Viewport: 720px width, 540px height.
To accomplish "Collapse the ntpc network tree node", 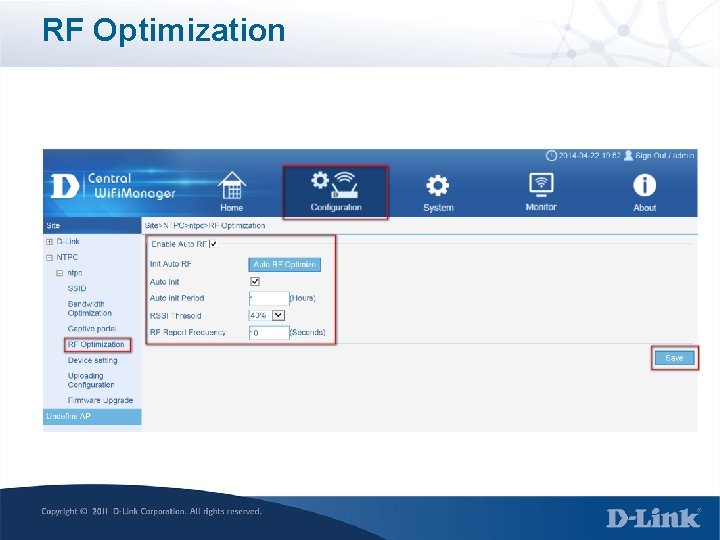I will pos(60,273).
